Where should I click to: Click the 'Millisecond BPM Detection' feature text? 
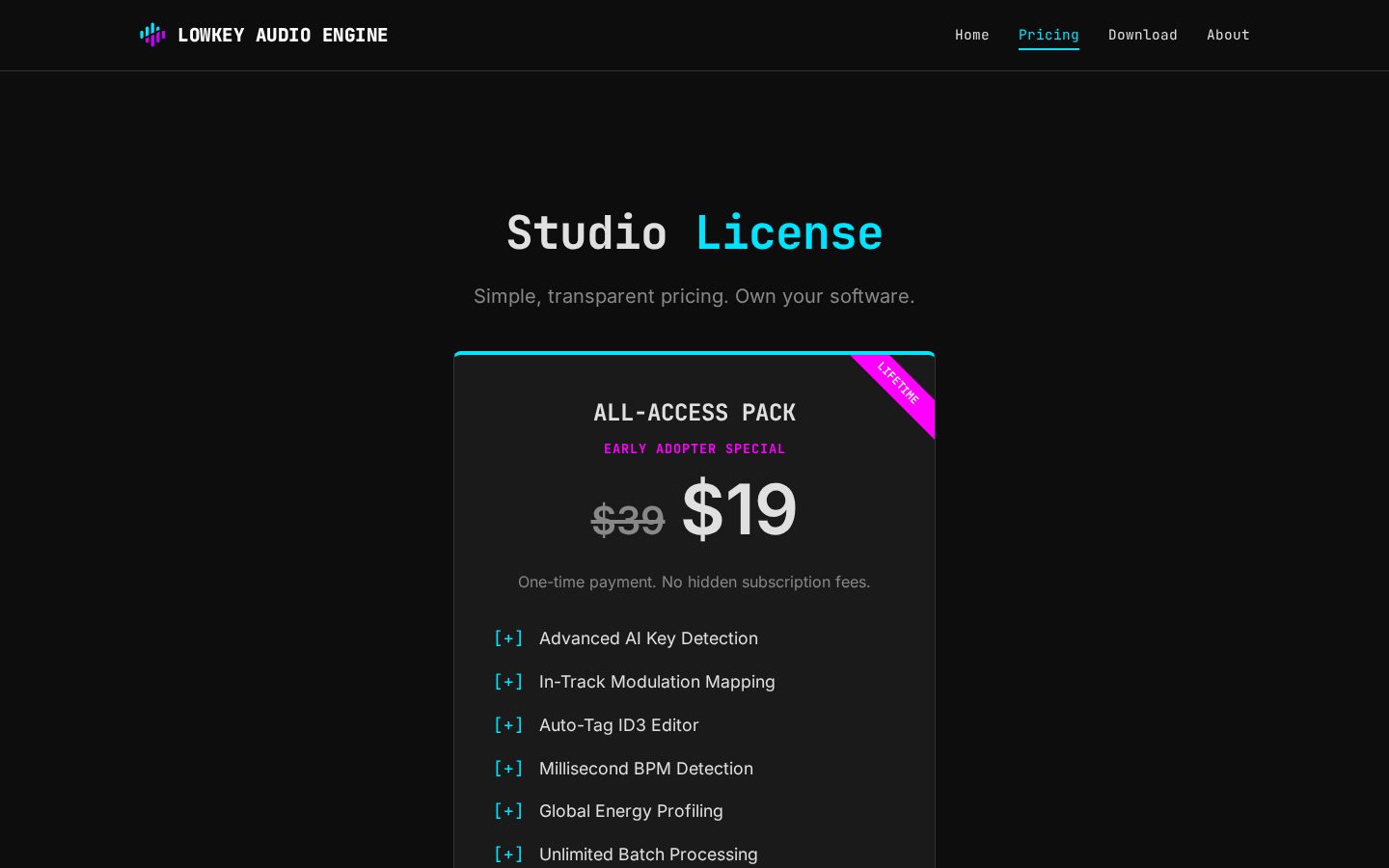[x=646, y=769]
